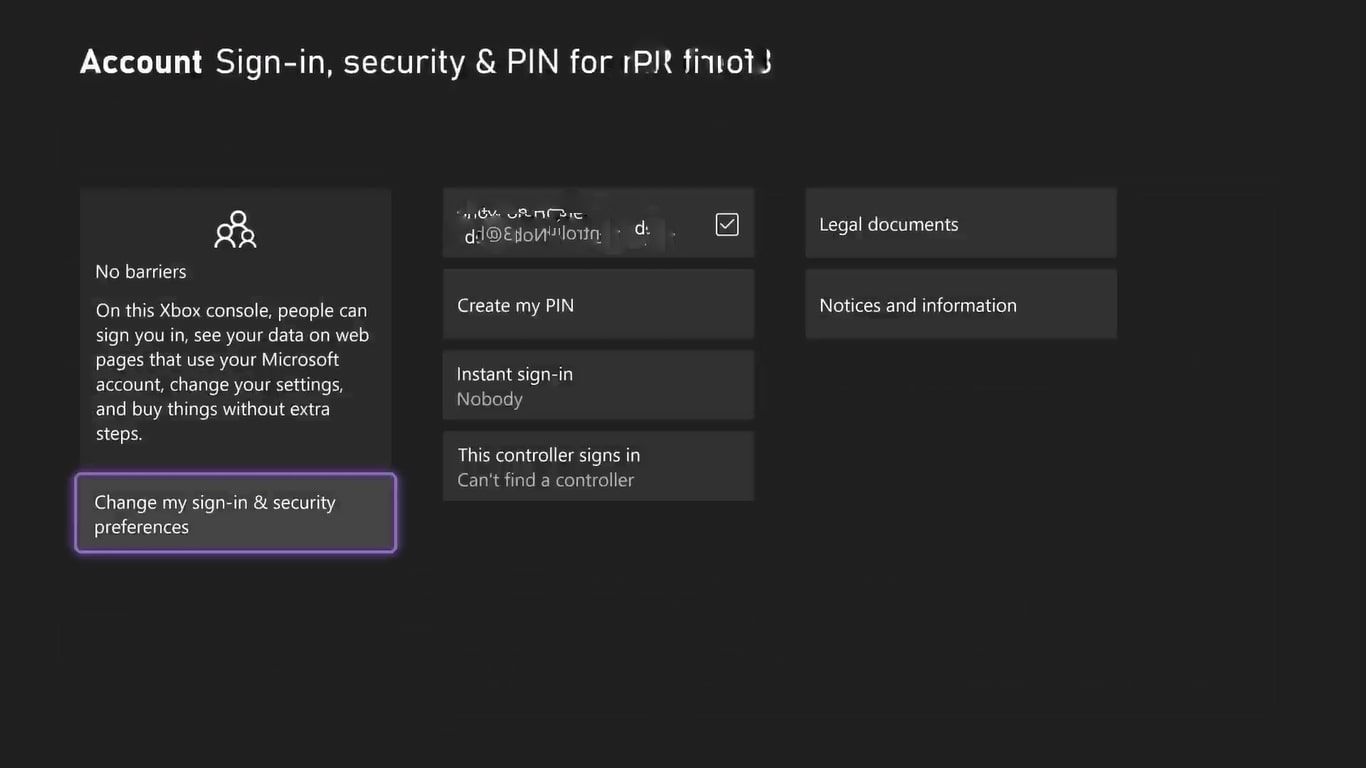Click the Xbox console description paragraph

[232, 372]
